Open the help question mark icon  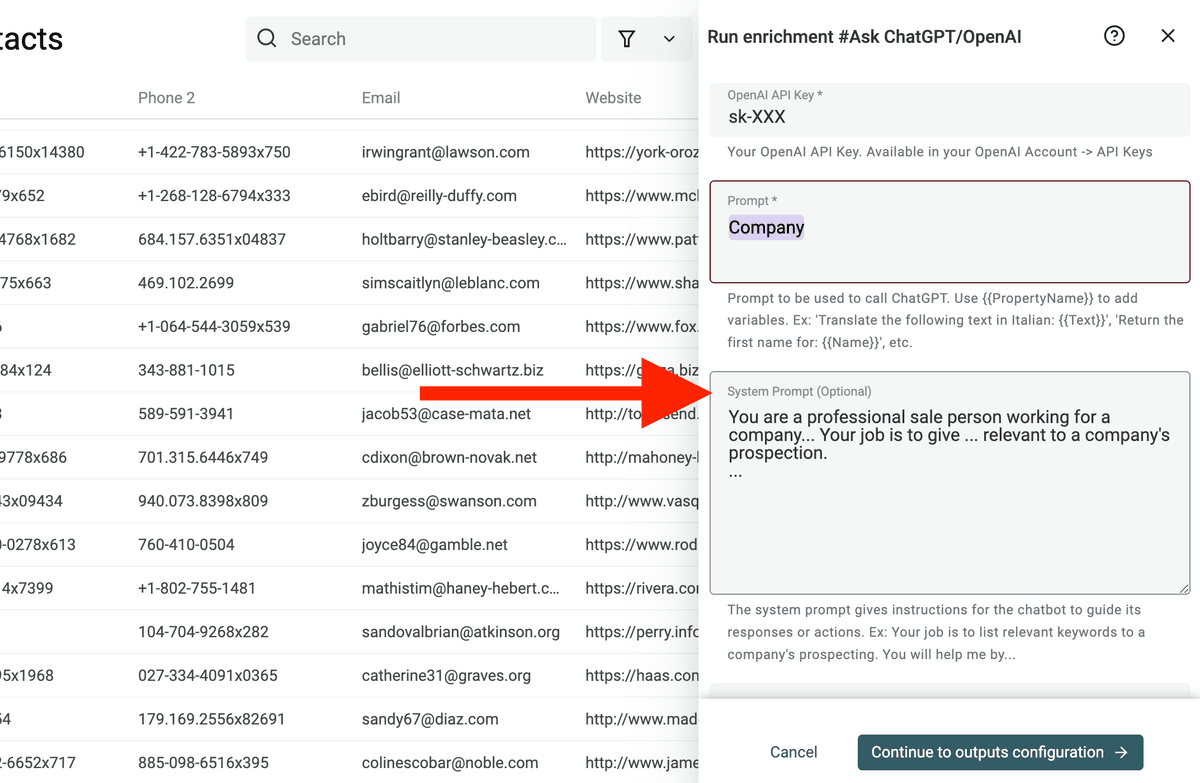[1114, 36]
